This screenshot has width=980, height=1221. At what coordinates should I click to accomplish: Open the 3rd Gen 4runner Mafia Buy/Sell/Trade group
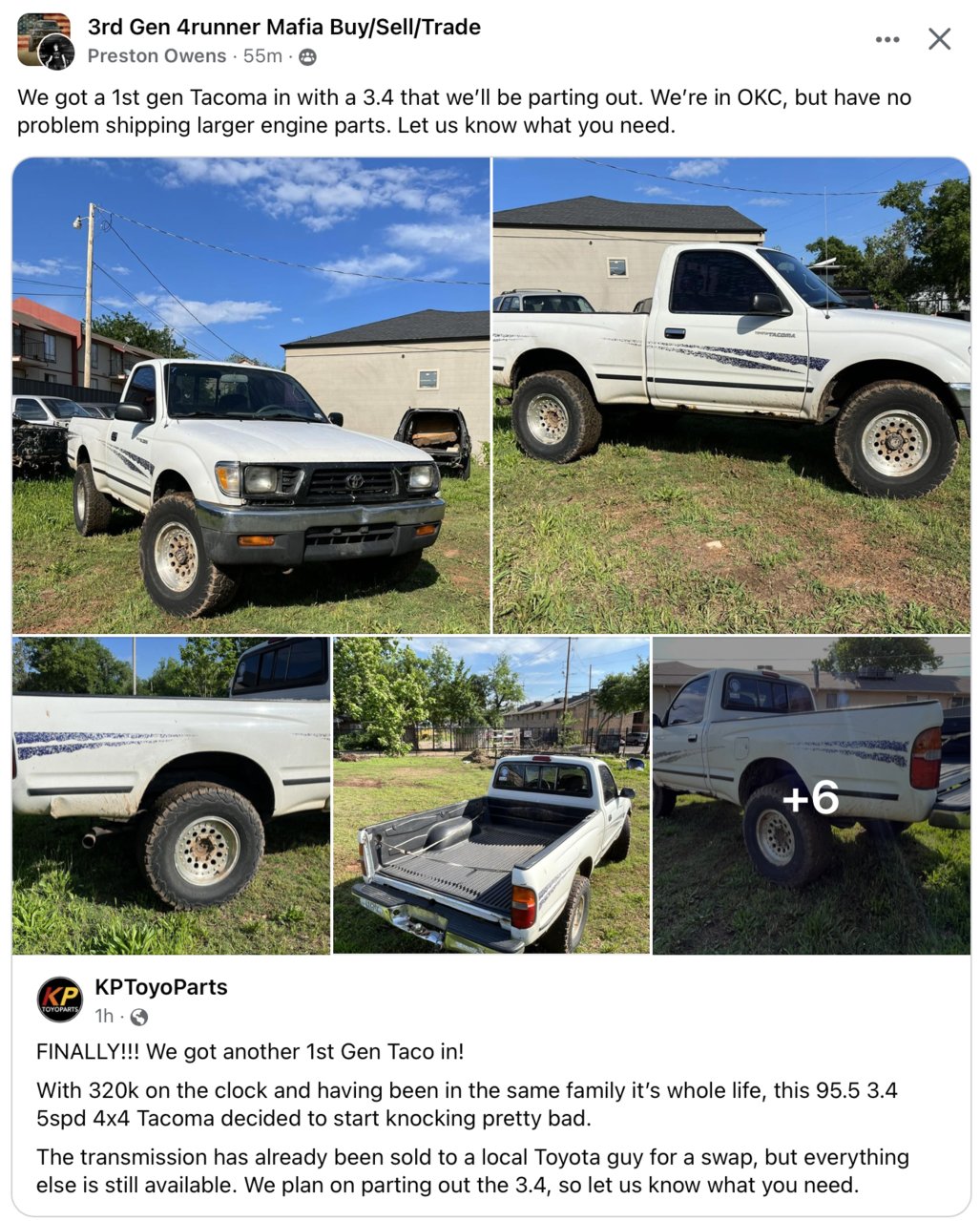coord(284,27)
